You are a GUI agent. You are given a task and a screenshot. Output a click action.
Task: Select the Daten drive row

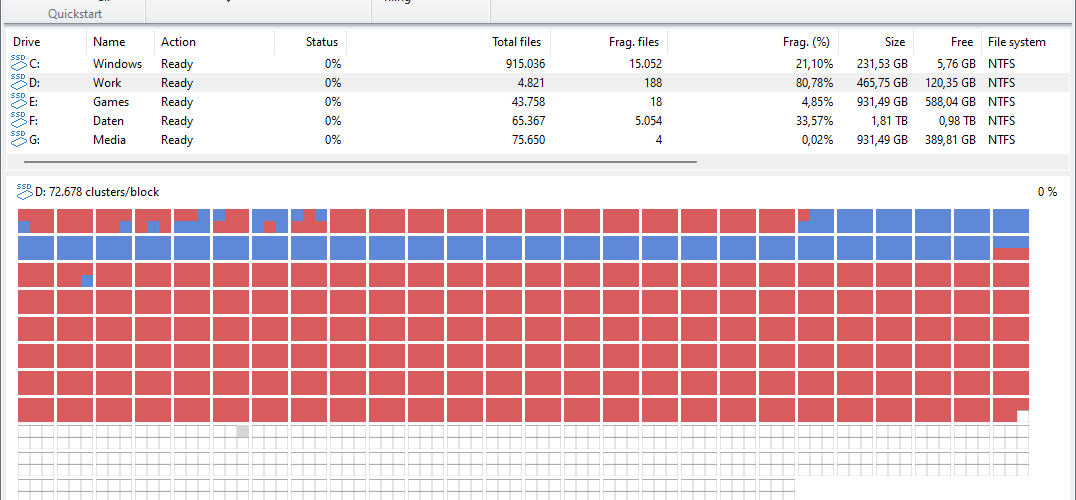(537, 121)
